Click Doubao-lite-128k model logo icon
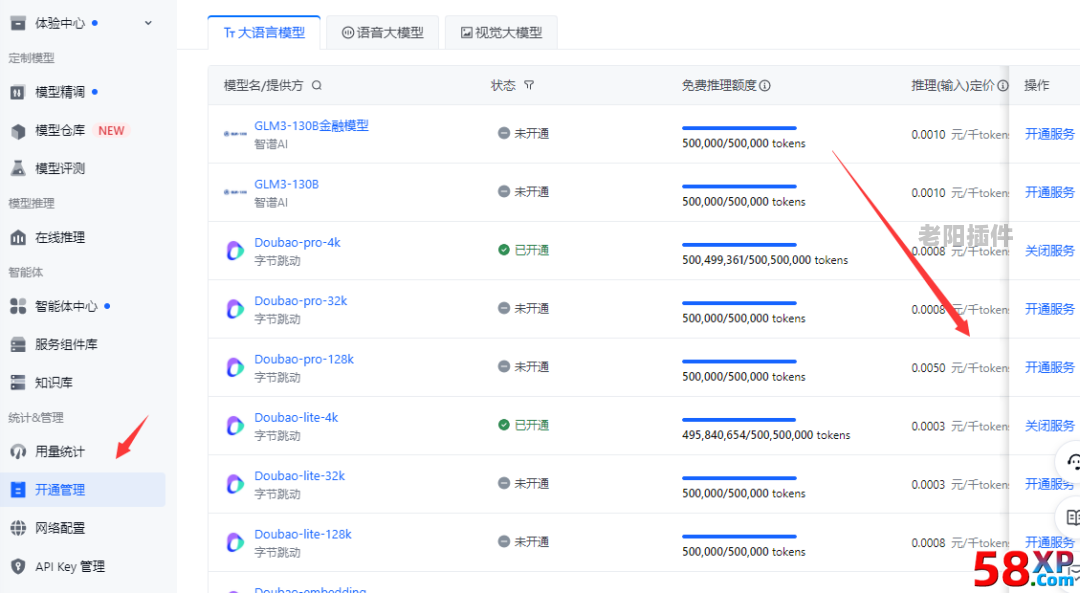 pyautogui.click(x=235, y=542)
